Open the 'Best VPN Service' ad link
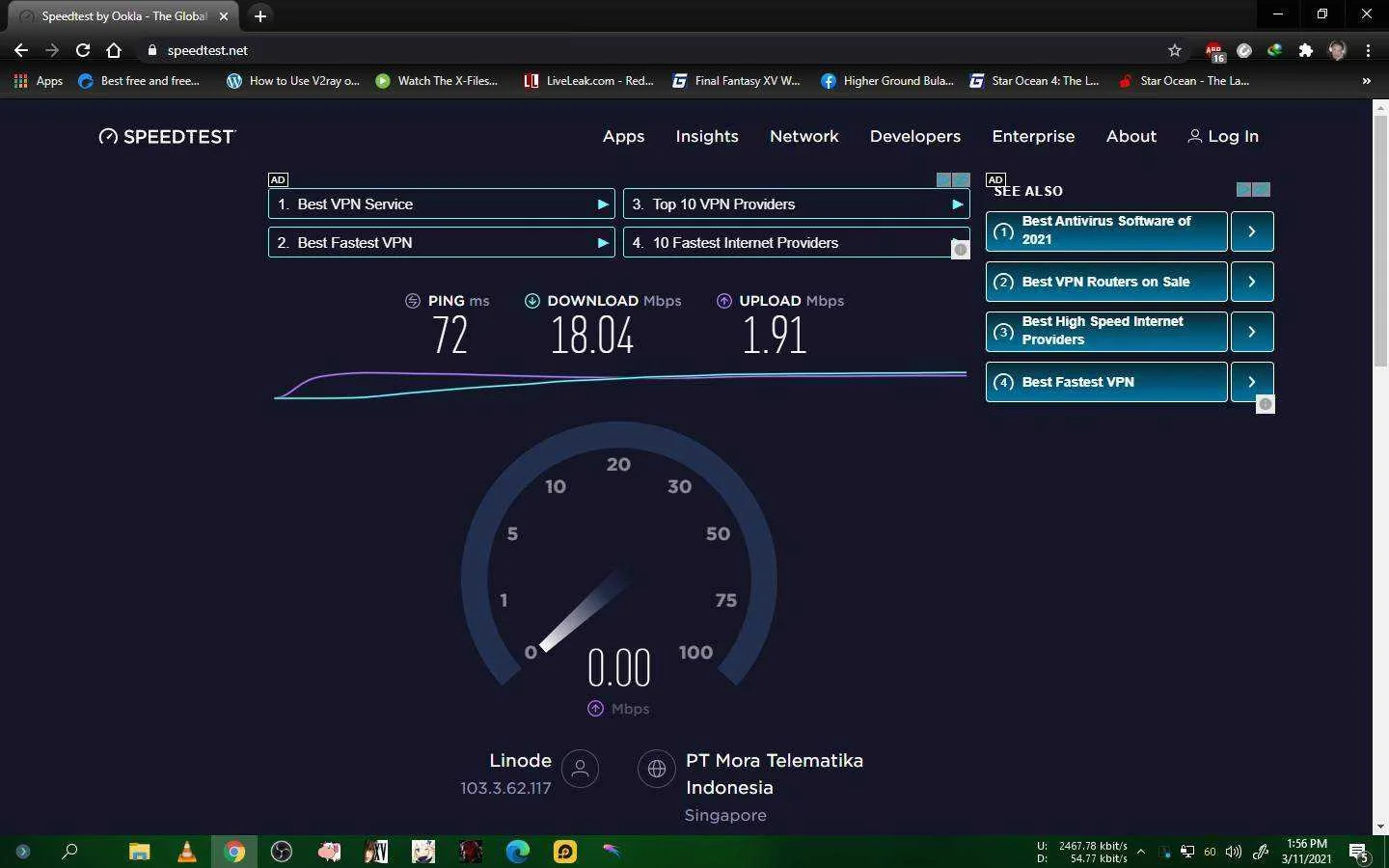This screenshot has width=1389, height=868. pos(442,204)
